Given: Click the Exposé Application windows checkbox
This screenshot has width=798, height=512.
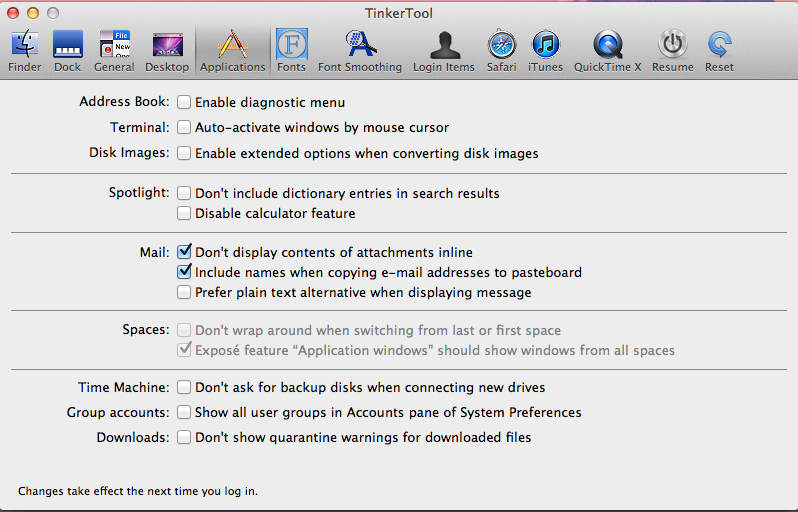Looking at the screenshot, I should click(184, 350).
